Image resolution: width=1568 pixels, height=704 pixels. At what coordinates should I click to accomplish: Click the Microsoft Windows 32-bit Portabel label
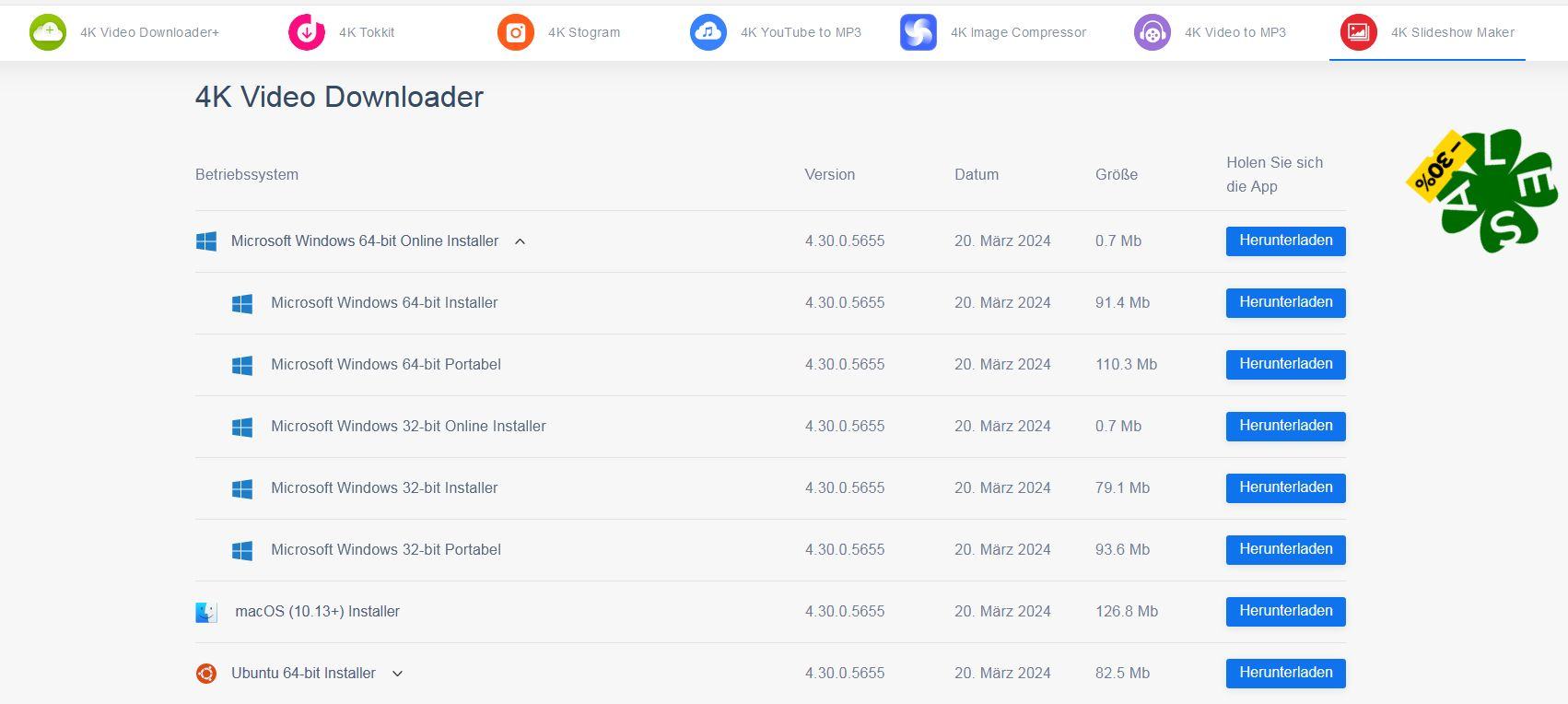(x=386, y=550)
